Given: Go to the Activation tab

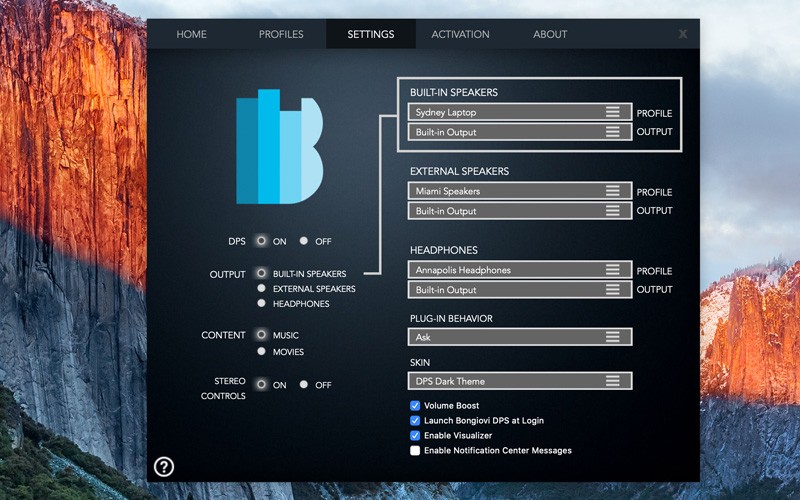Looking at the screenshot, I should [460, 34].
